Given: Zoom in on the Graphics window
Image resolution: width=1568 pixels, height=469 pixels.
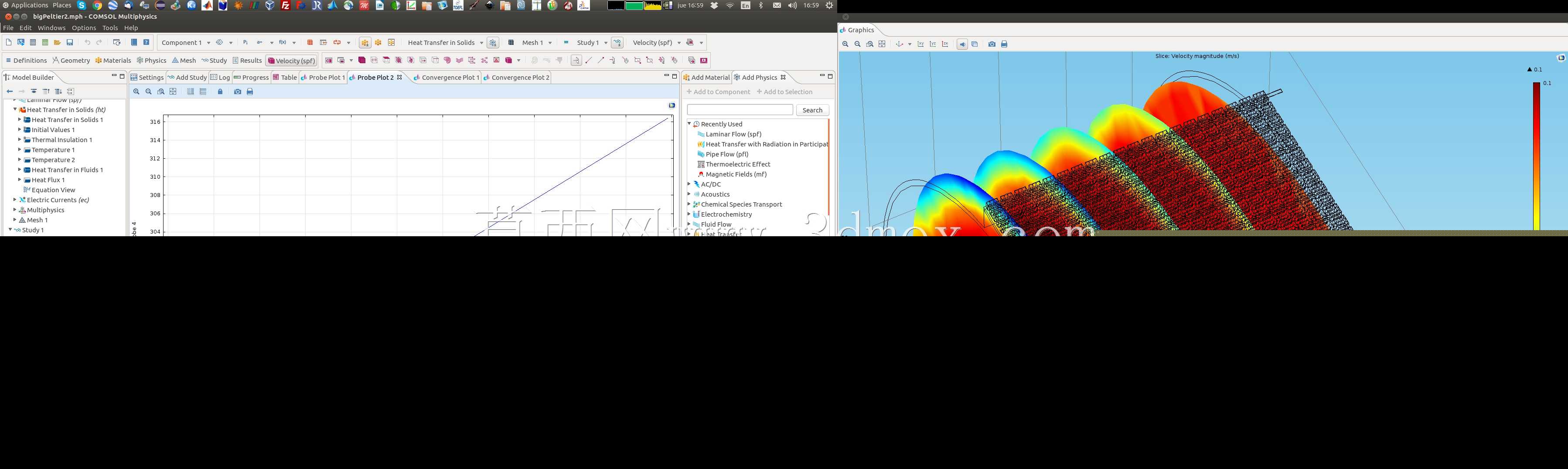Looking at the screenshot, I should pyautogui.click(x=845, y=44).
